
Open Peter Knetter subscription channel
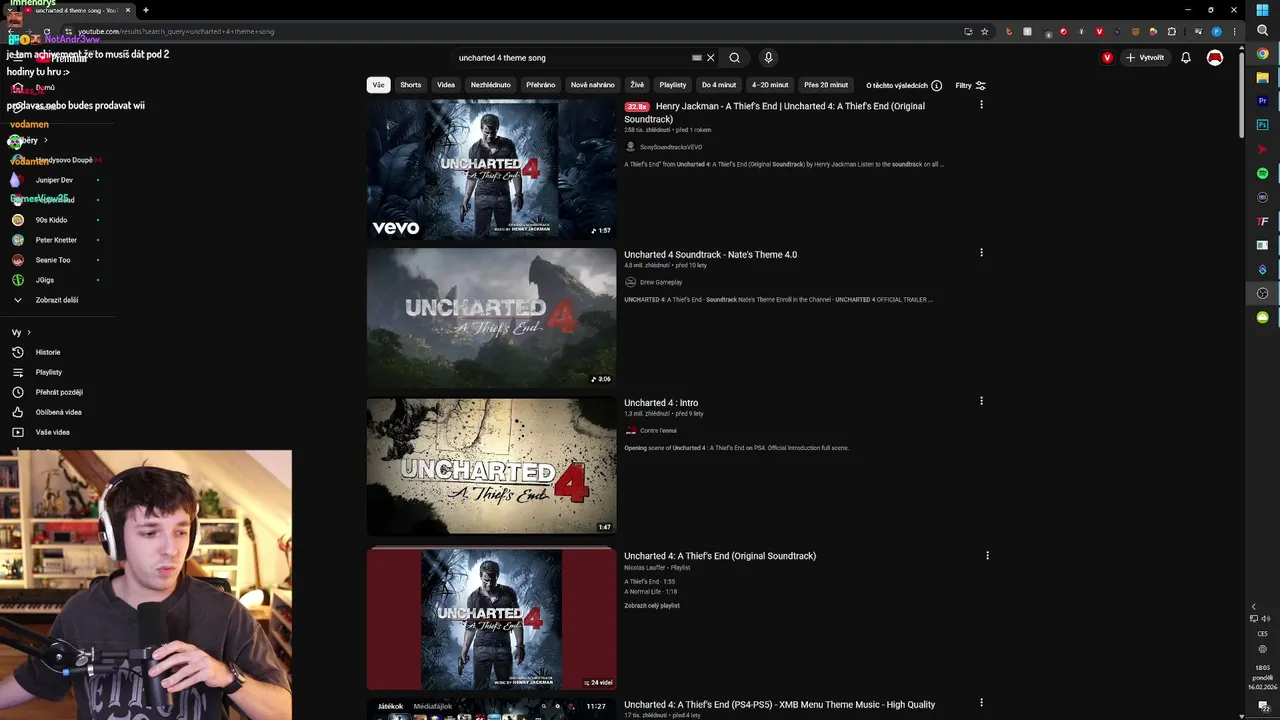click(56, 240)
